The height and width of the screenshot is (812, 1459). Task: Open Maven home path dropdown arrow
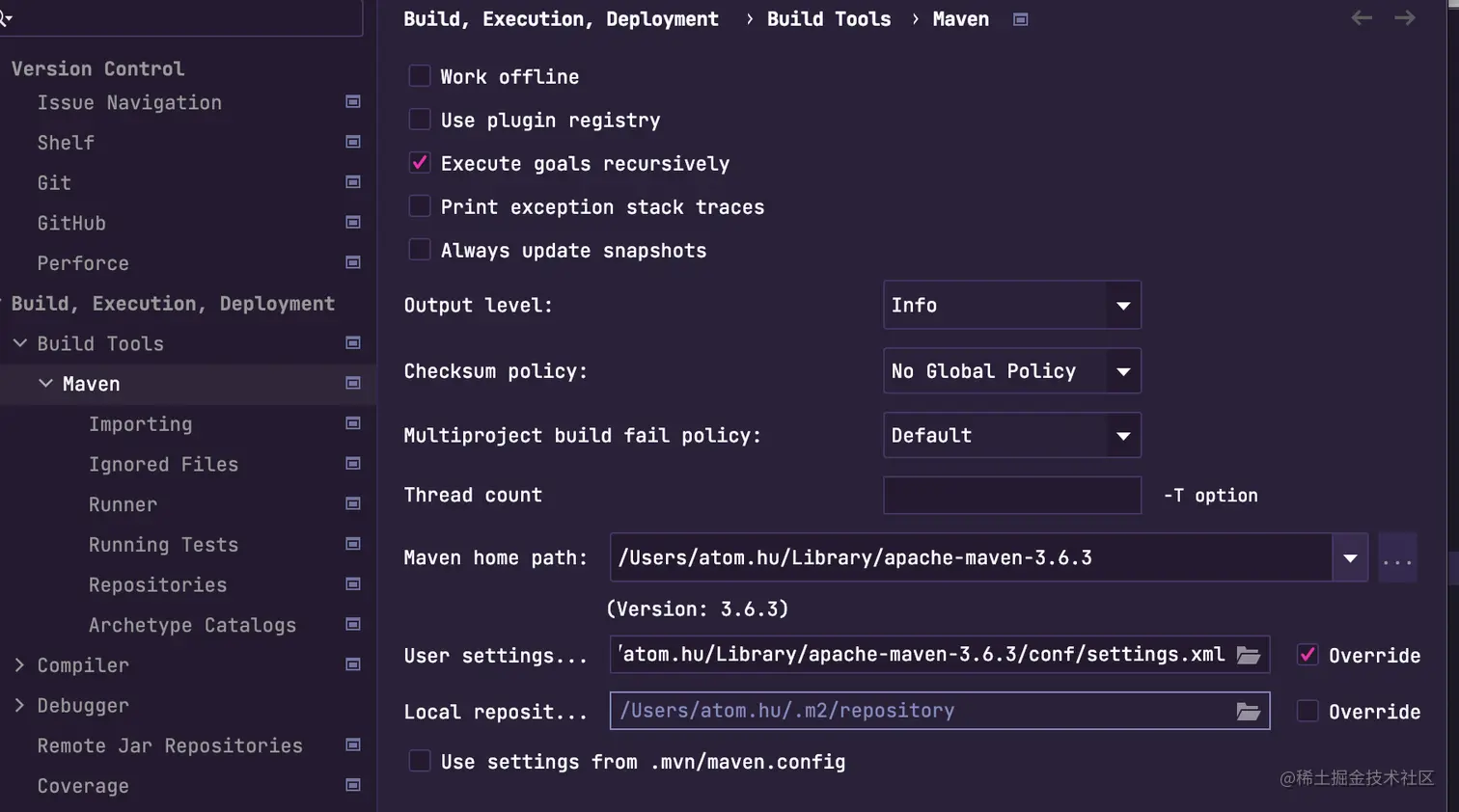click(x=1350, y=558)
